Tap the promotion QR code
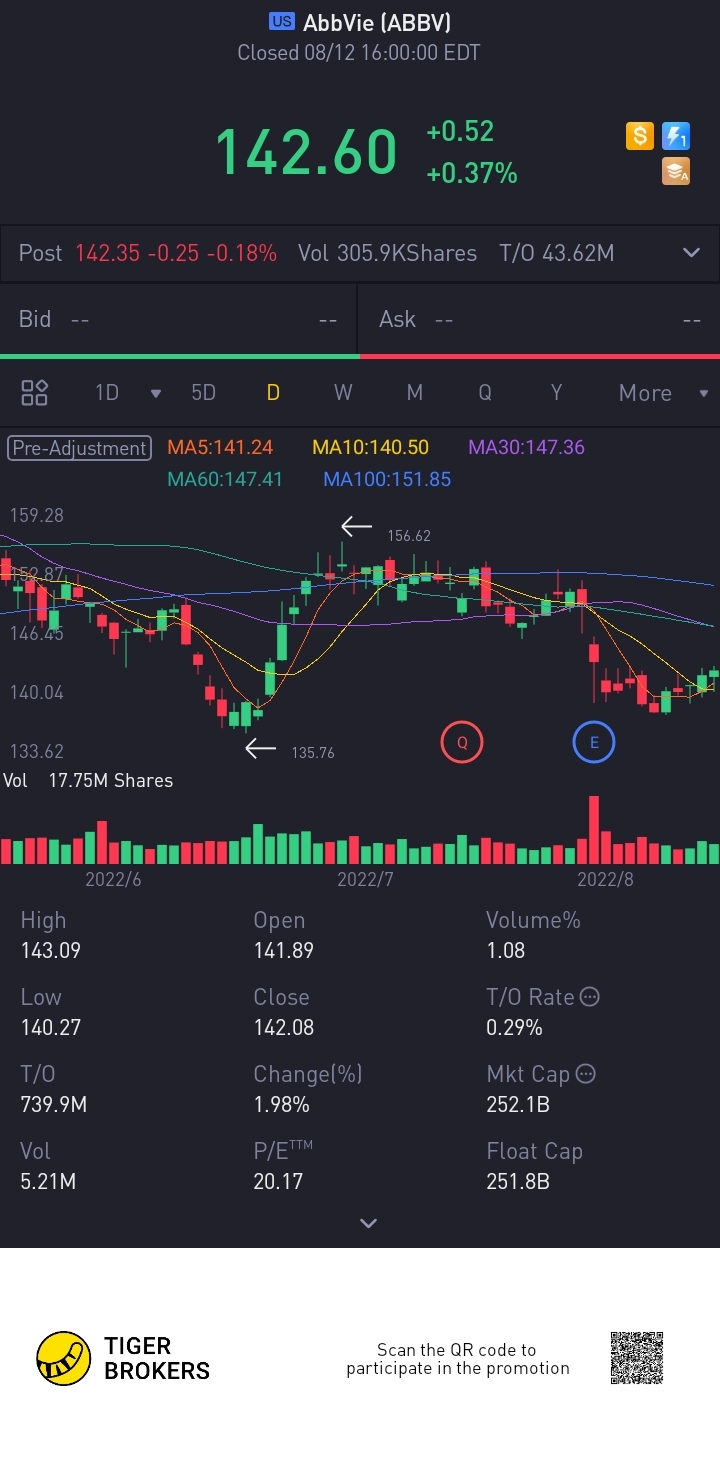720x1469 pixels. [637, 1358]
